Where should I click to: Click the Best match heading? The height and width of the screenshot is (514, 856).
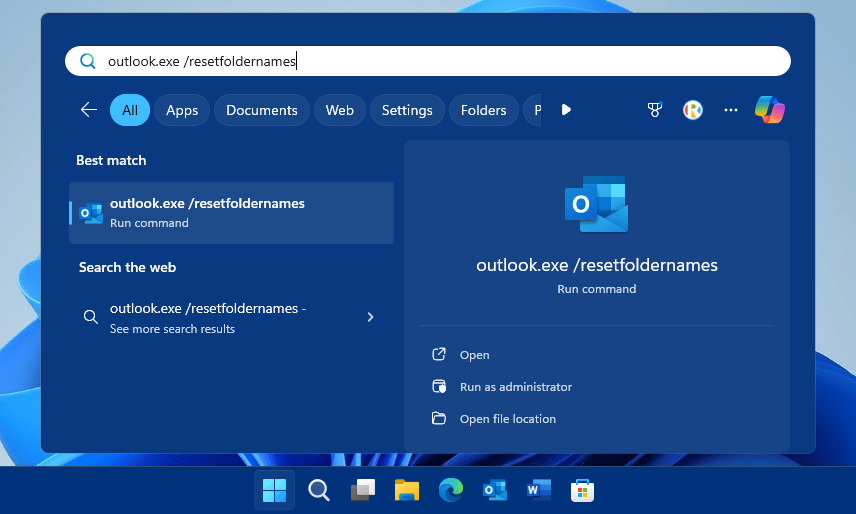111,160
